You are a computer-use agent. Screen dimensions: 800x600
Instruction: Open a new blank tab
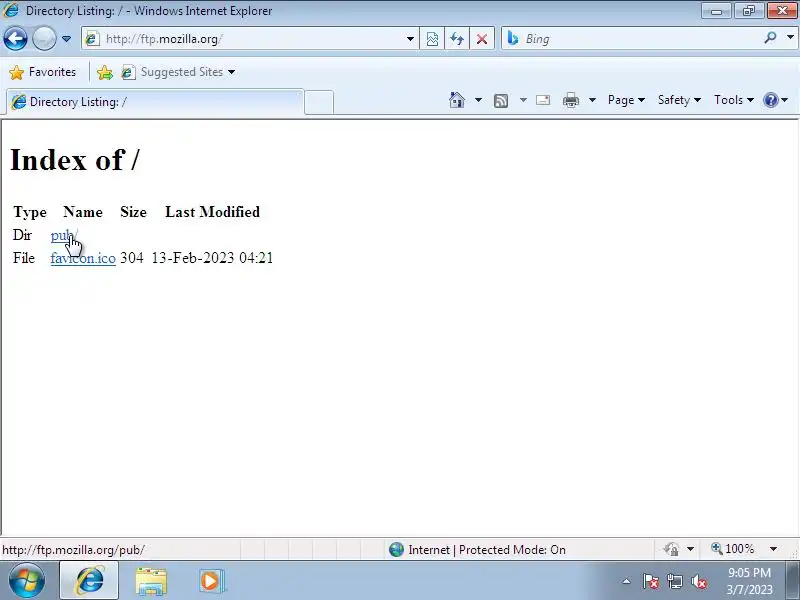[x=319, y=103]
